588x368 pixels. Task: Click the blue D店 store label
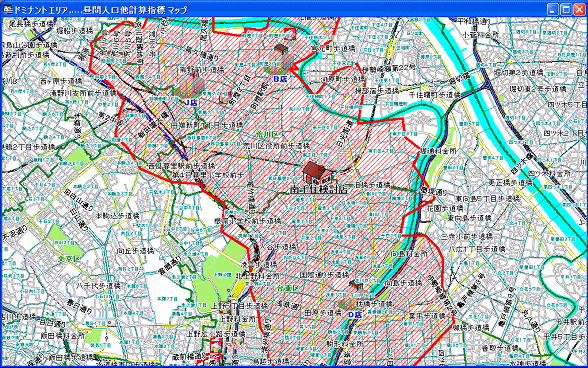[x=355, y=315]
